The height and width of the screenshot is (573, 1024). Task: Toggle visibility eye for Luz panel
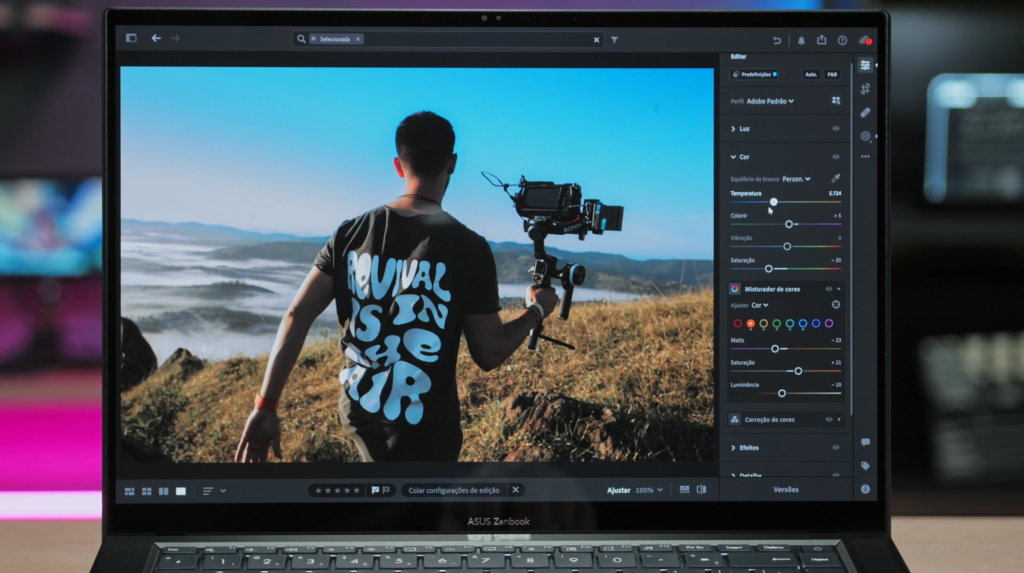click(x=836, y=129)
